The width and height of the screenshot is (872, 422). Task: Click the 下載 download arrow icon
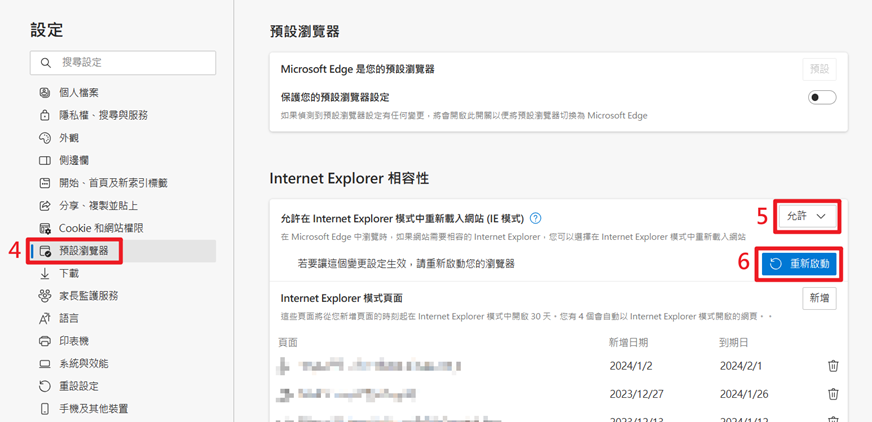pyautogui.click(x=45, y=273)
